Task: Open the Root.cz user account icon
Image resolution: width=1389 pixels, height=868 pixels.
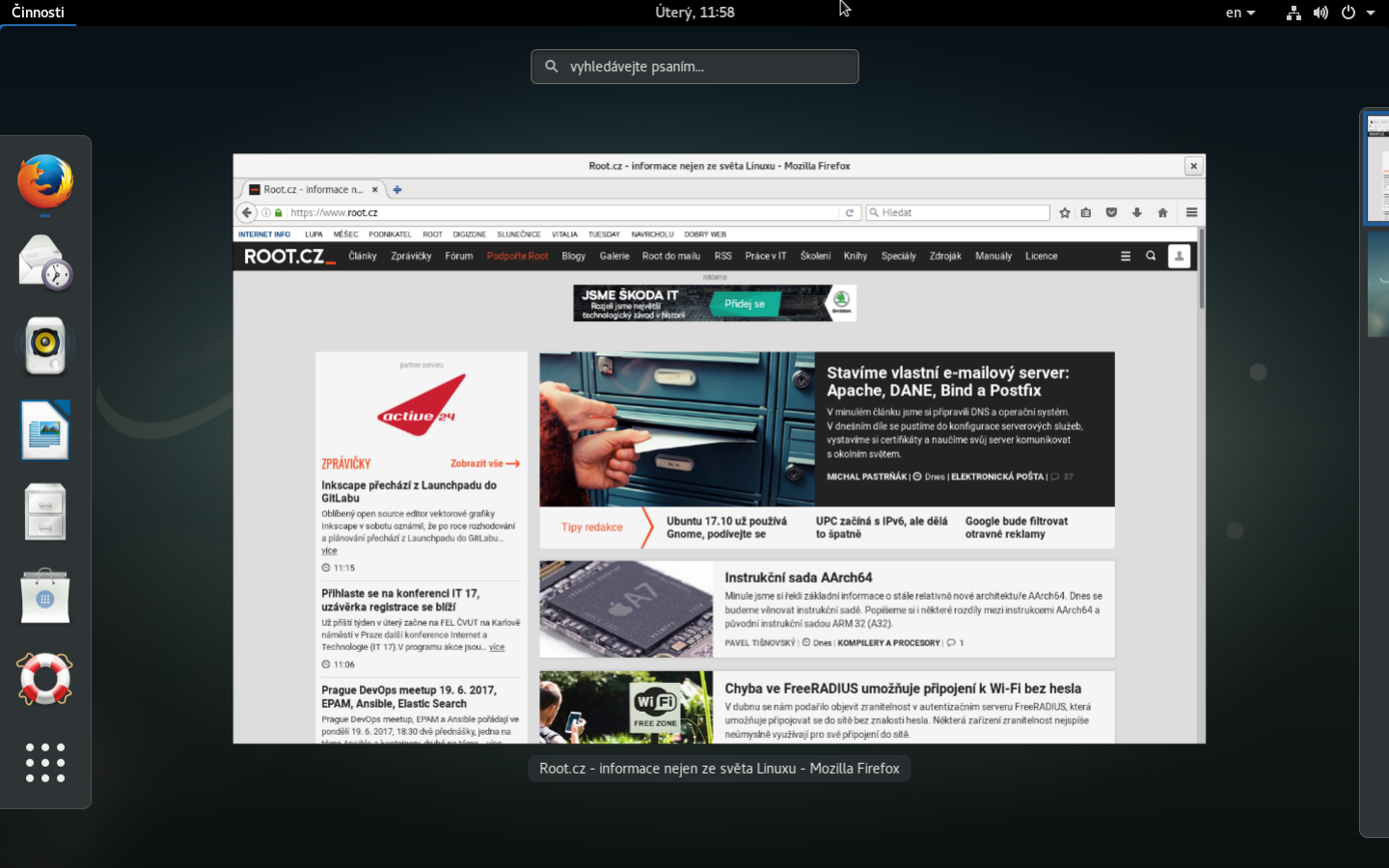Action: click(1179, 256)
